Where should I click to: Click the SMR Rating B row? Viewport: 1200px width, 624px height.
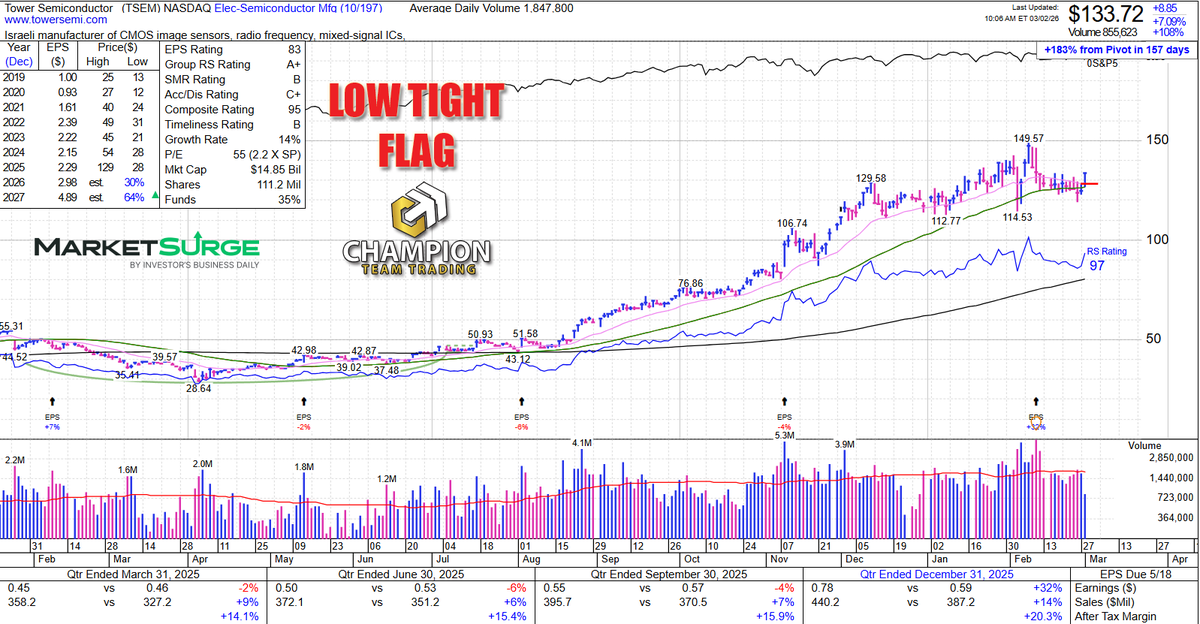pos(232,78)
